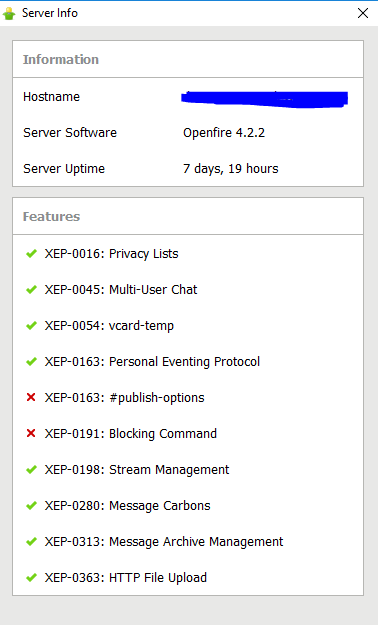The image size is (378, 625).
Task: Click the XEP-0163: #publish-options text
Action: [124, 398]
